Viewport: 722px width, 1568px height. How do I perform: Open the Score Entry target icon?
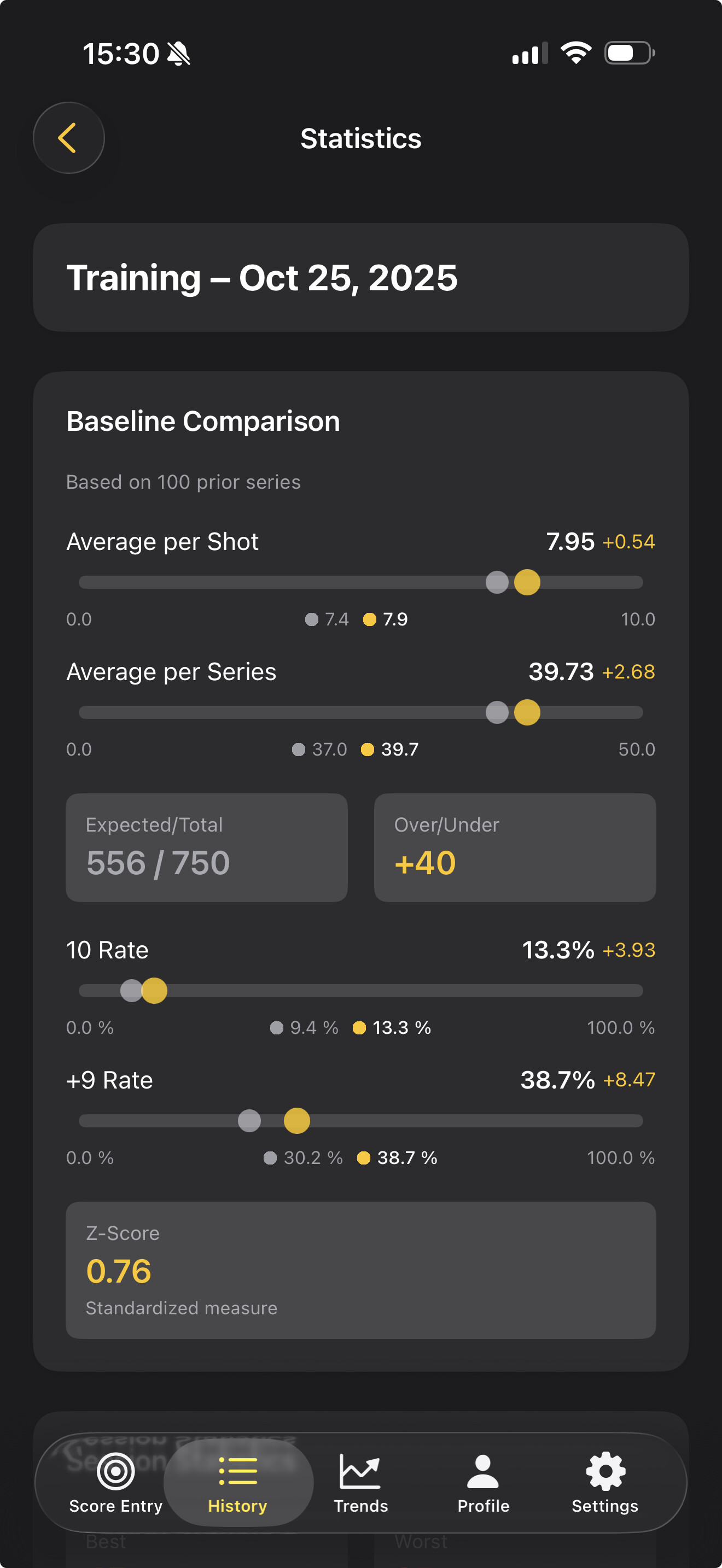point(115,1472)
